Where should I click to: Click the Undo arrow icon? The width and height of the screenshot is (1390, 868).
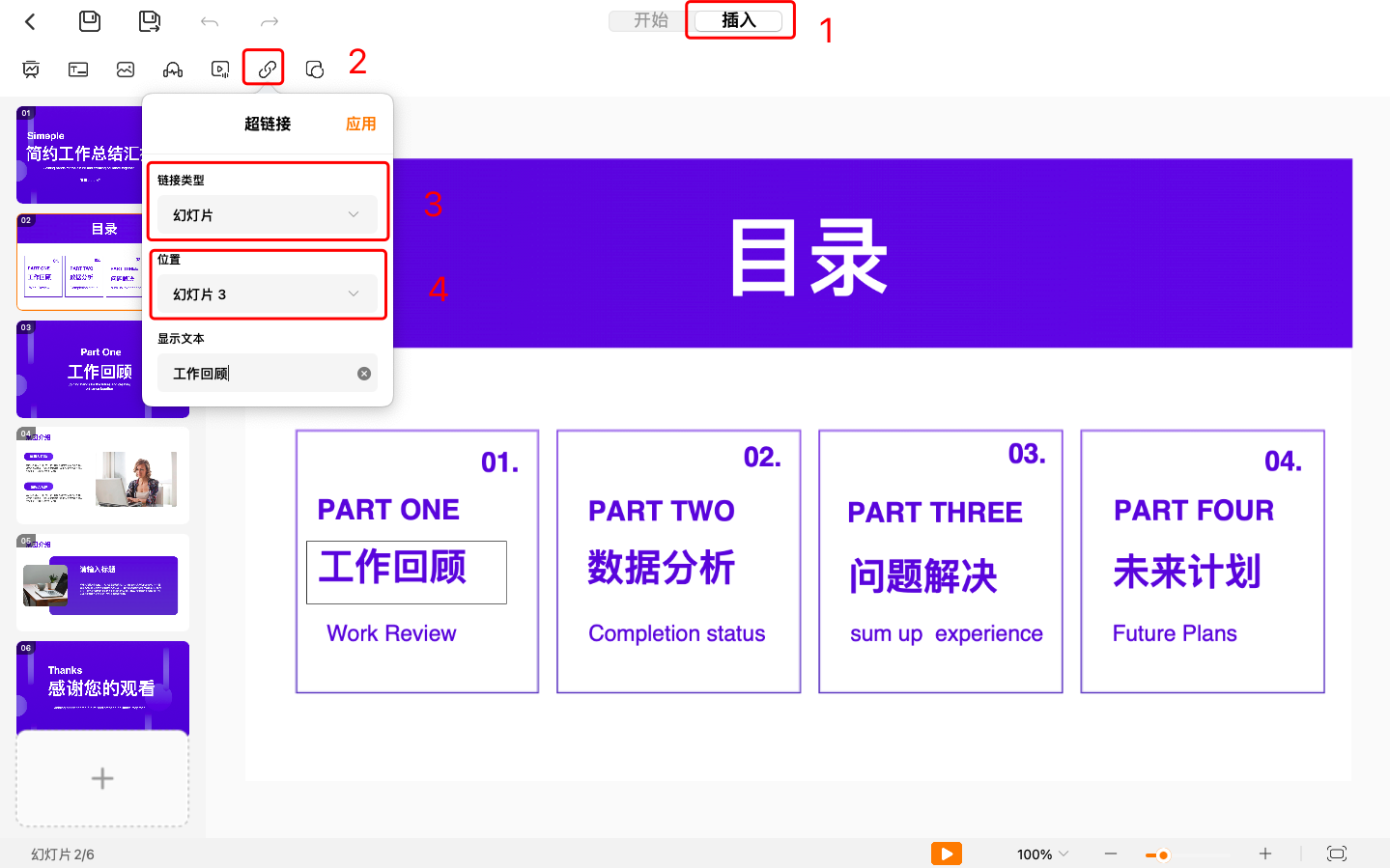click(210, 20)
